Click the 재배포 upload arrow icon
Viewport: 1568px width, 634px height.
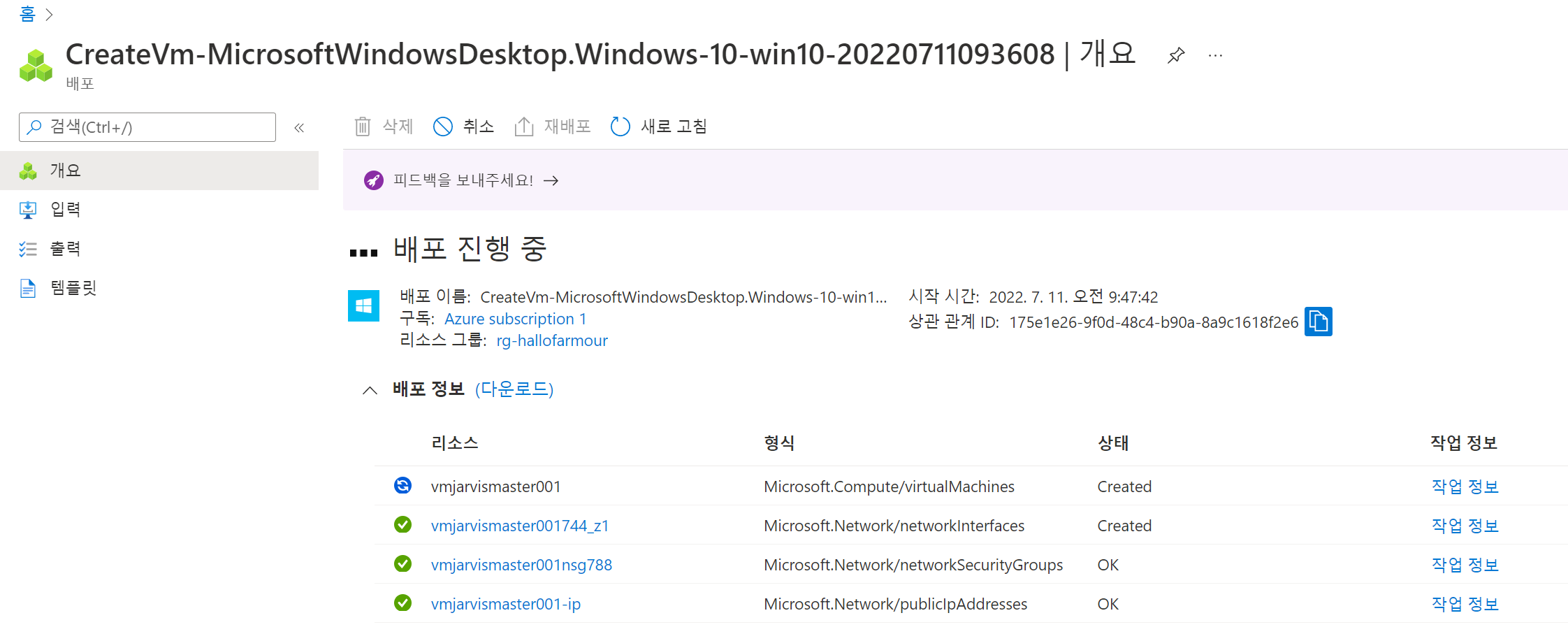[524, 127]
